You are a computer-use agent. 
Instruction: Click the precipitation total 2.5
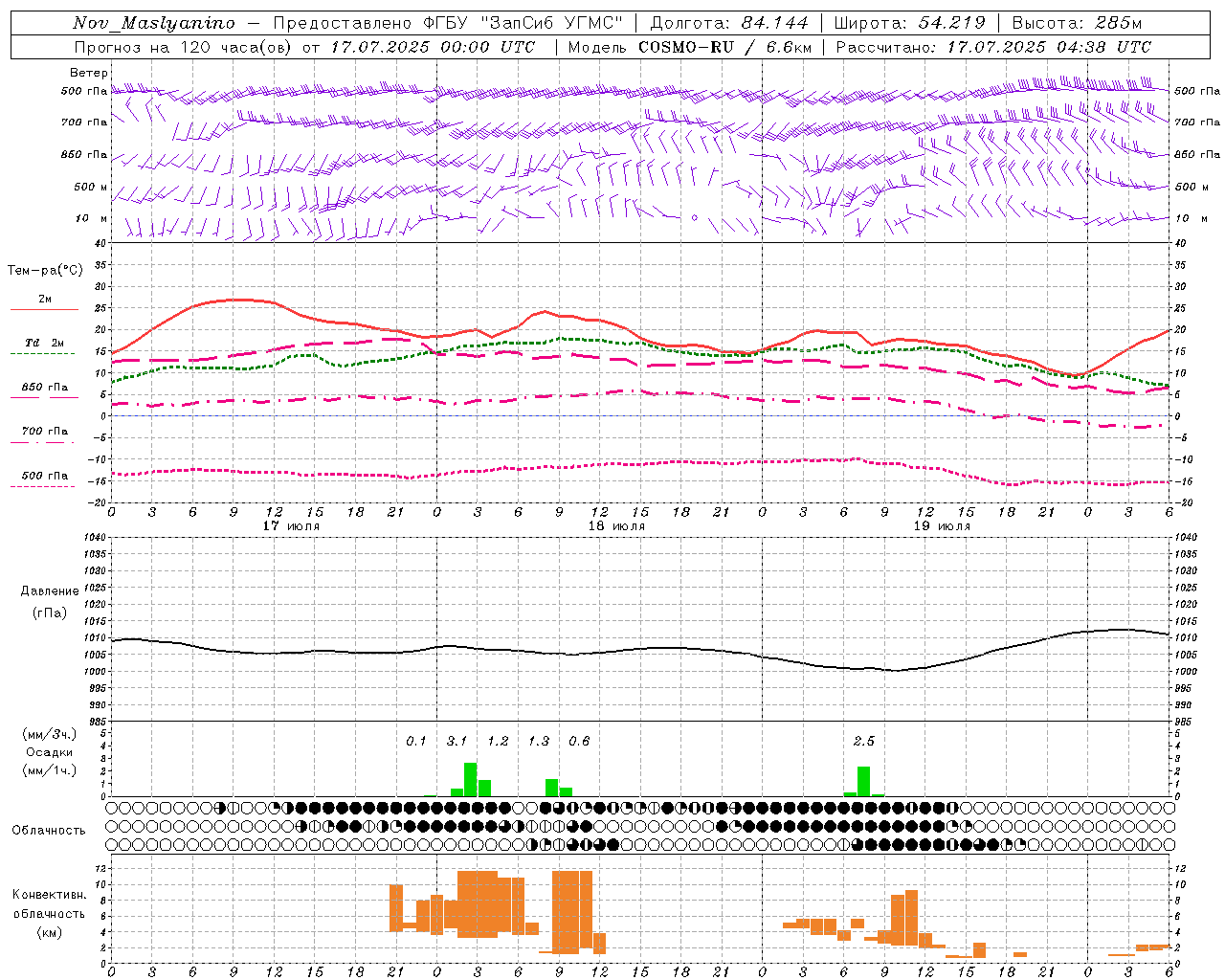point(863,742)
